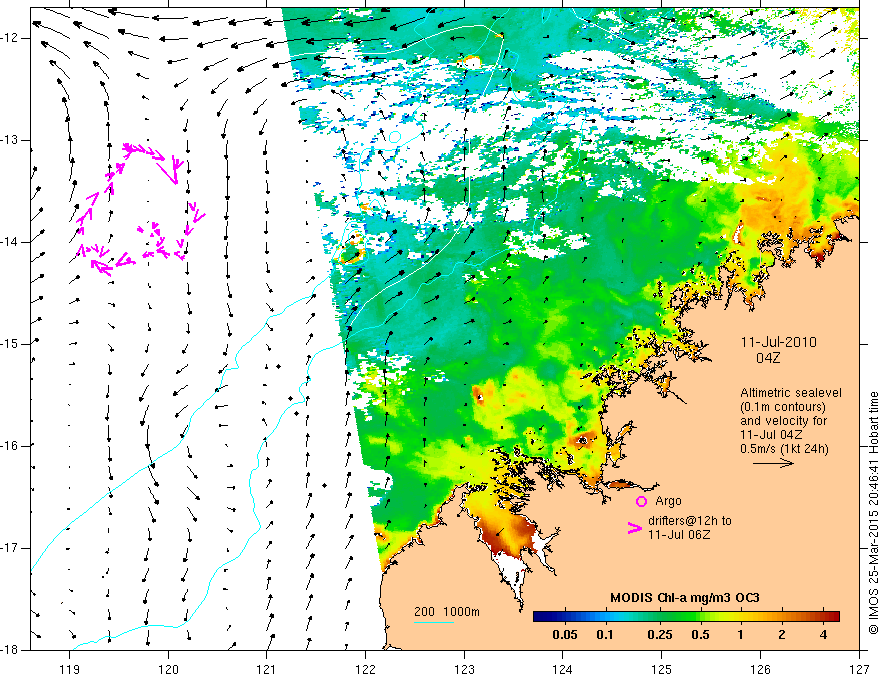The height and width of the screenshot is (680, 880).
Task: Click the colorbar tick label 1
Action: (741, 635)
